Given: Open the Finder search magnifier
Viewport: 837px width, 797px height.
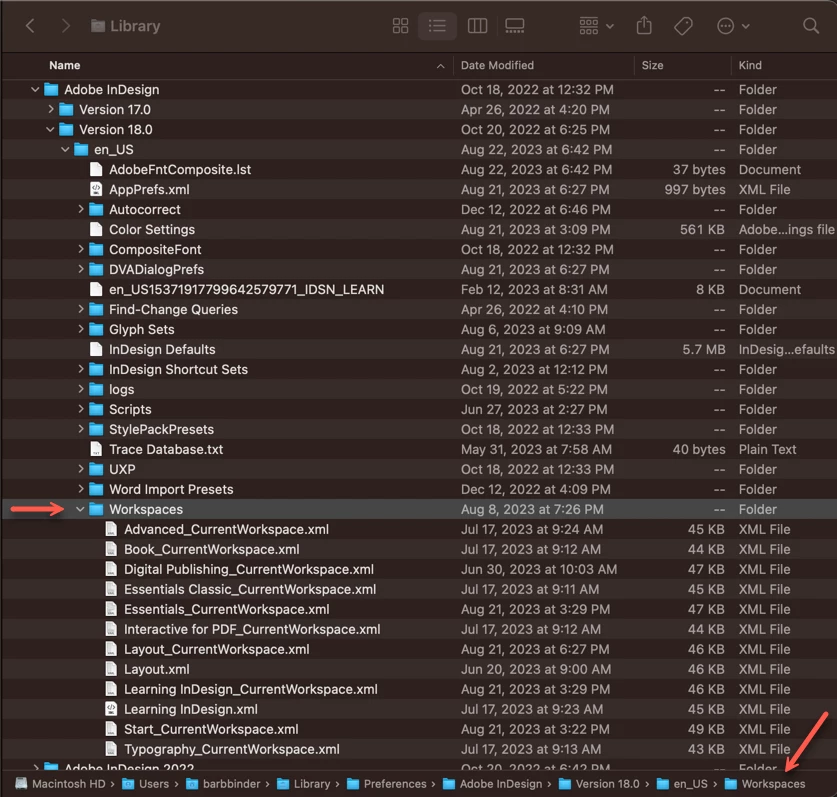Looking at the screenshot, I should (x=811, y=26).
